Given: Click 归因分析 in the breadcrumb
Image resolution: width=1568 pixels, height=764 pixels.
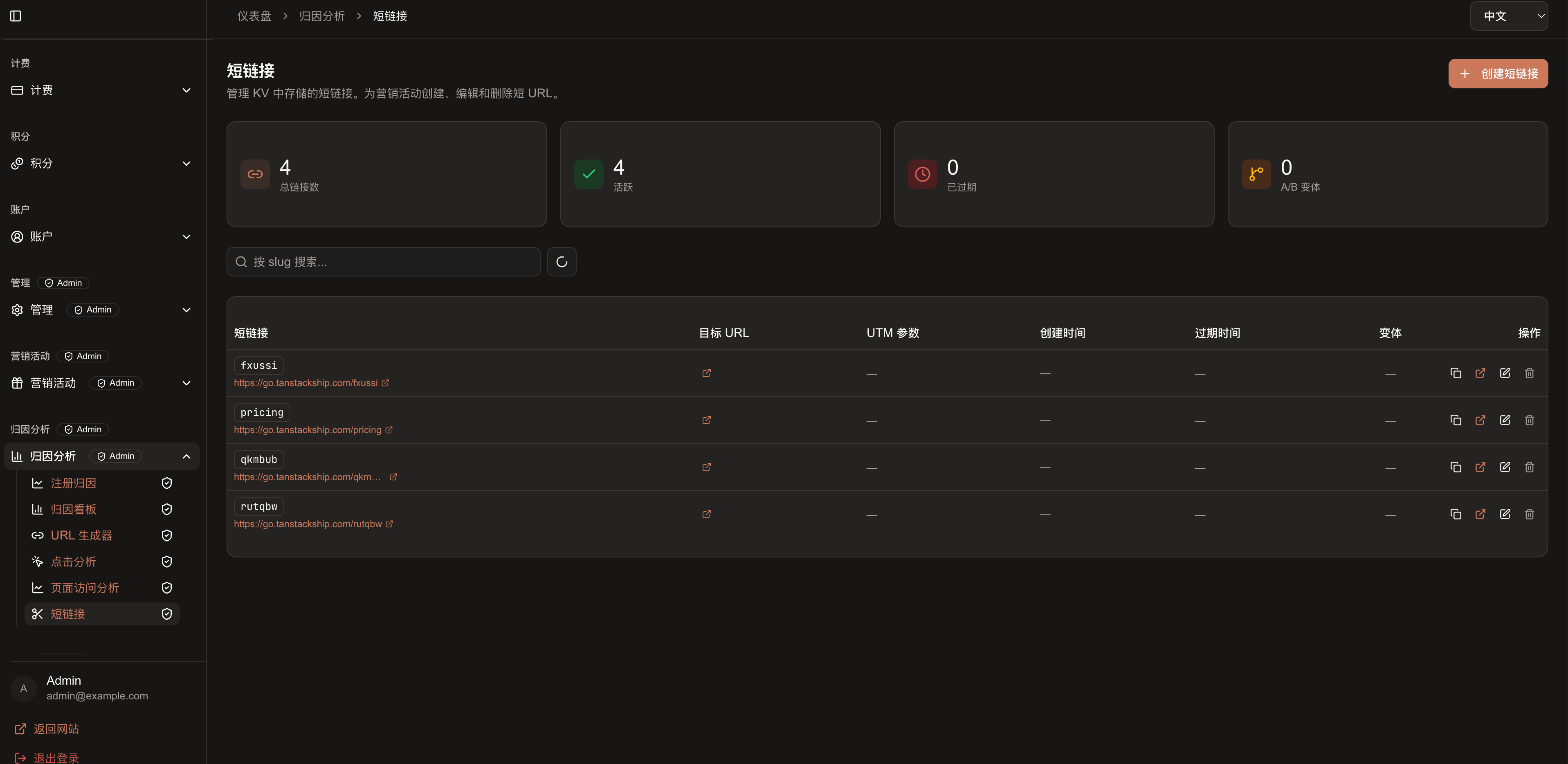Looking at the screenshot, I should [322, 16].
